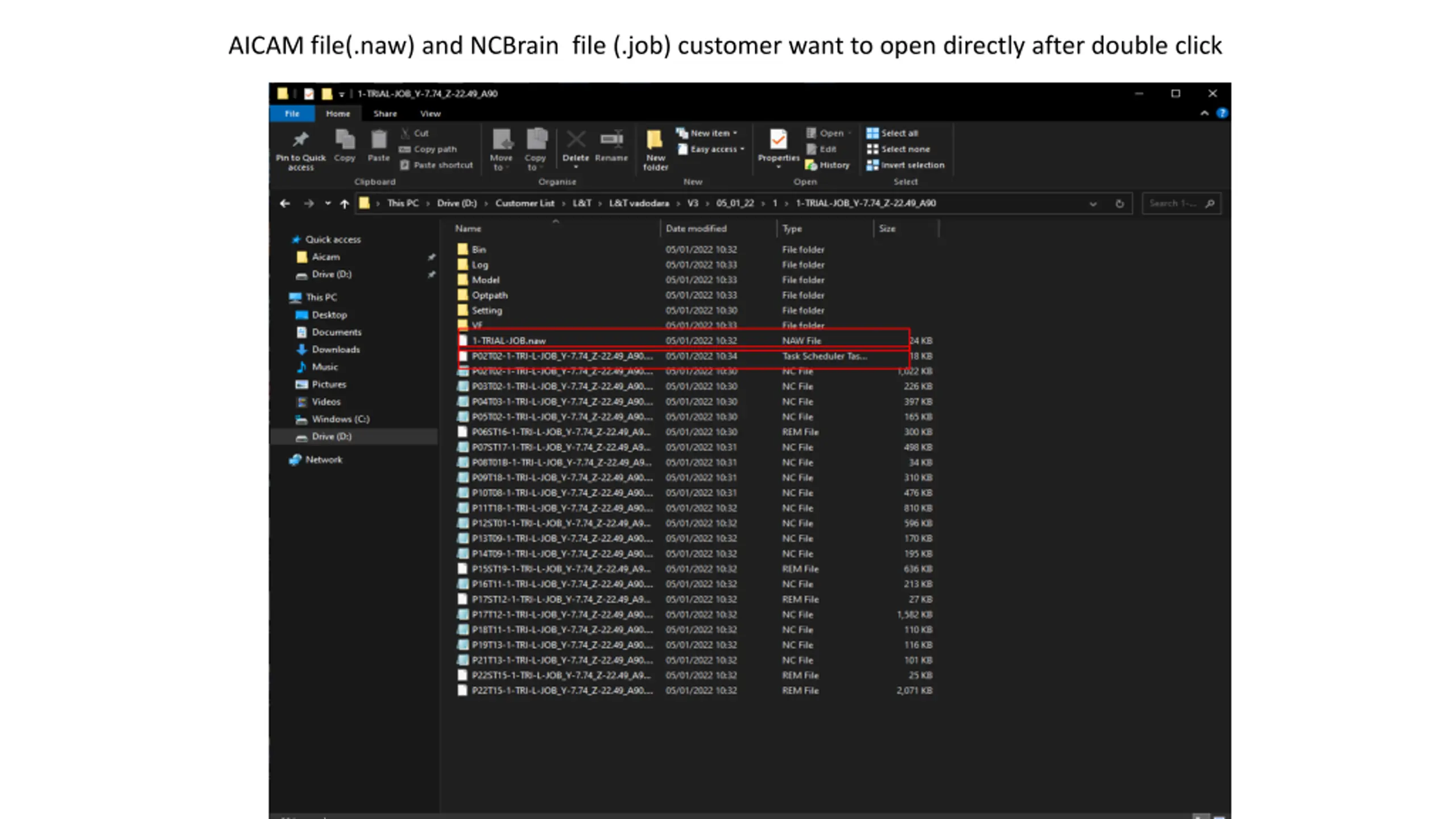Switch to the Share ribbon tab
This screenshot has height=819, width=1456.
[385, 114]
